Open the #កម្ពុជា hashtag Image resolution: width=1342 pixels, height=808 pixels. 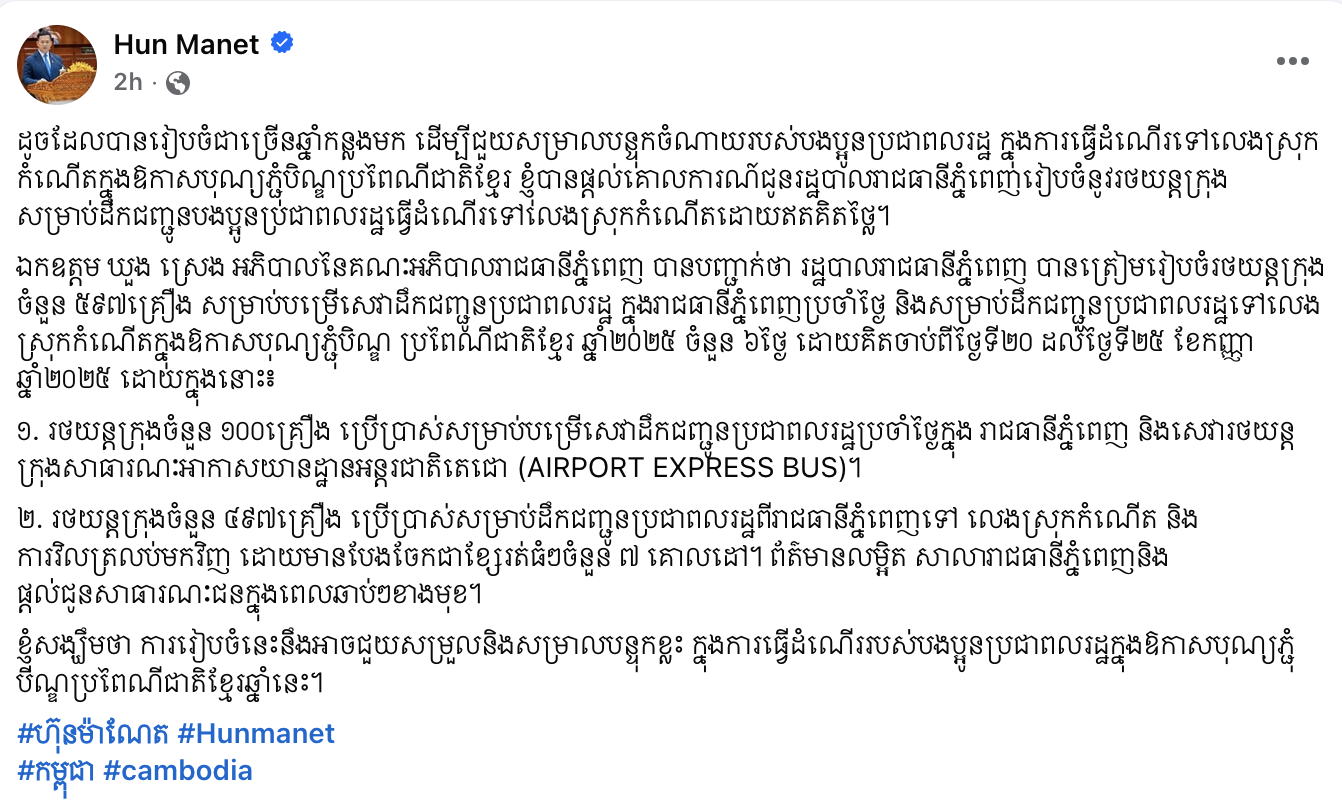[55, 771]
